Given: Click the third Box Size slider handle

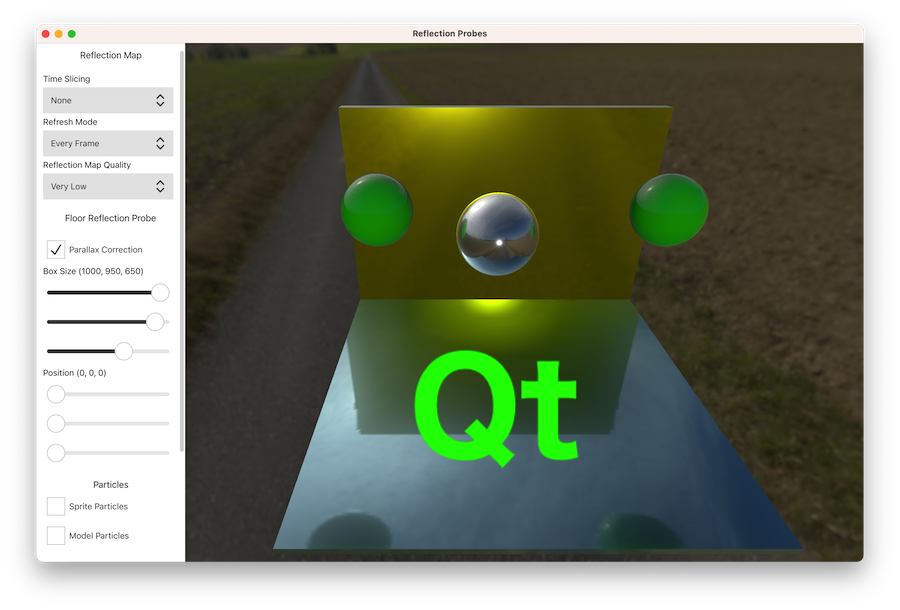Looking at the screenshot, I should [x=124, y=351].
